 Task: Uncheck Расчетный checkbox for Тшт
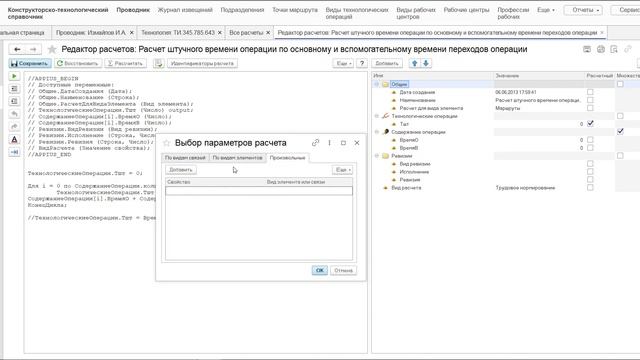click(590, 124)
